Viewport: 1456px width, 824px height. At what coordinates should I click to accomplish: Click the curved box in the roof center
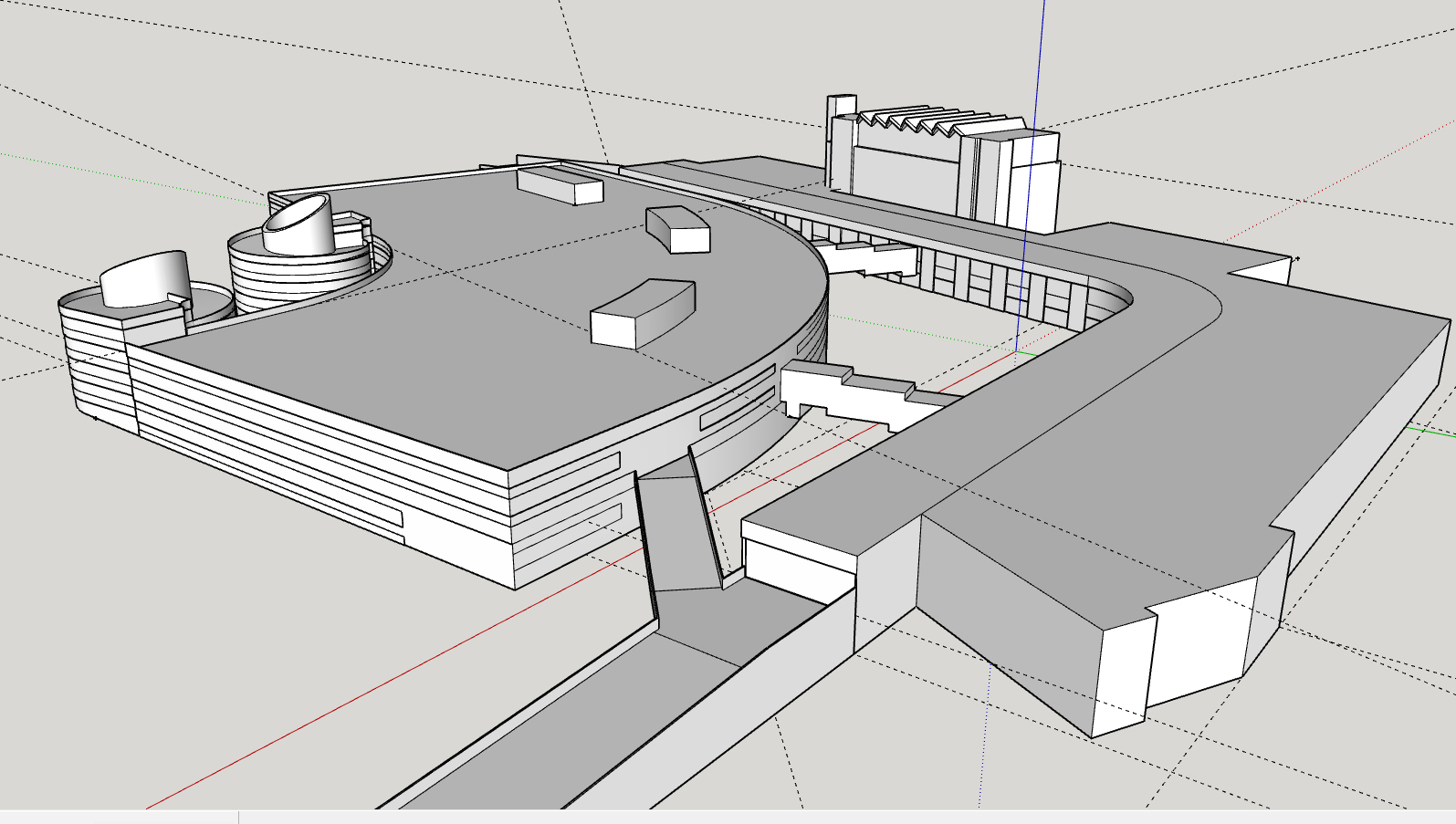pos(643,313)
